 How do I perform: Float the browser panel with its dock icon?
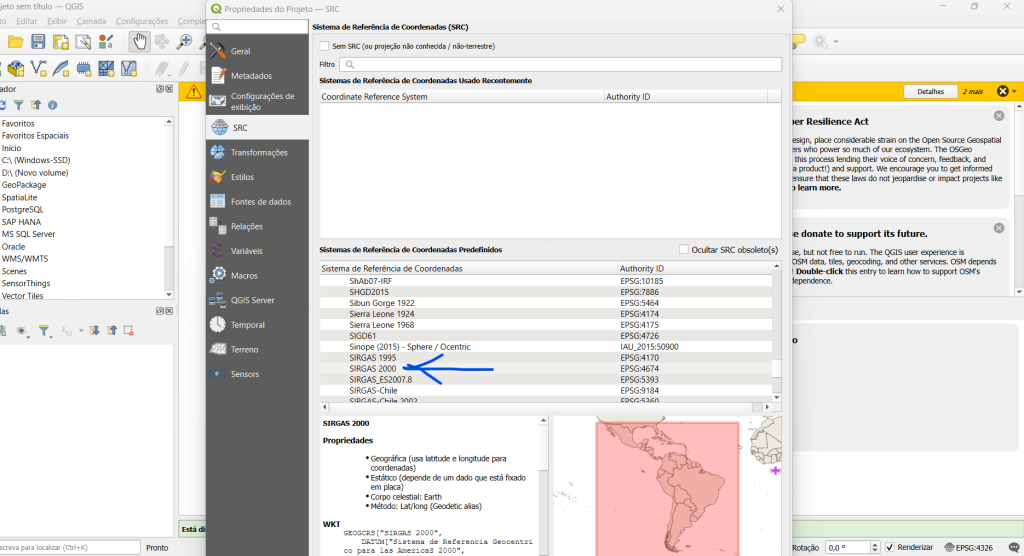pos(159,89)
